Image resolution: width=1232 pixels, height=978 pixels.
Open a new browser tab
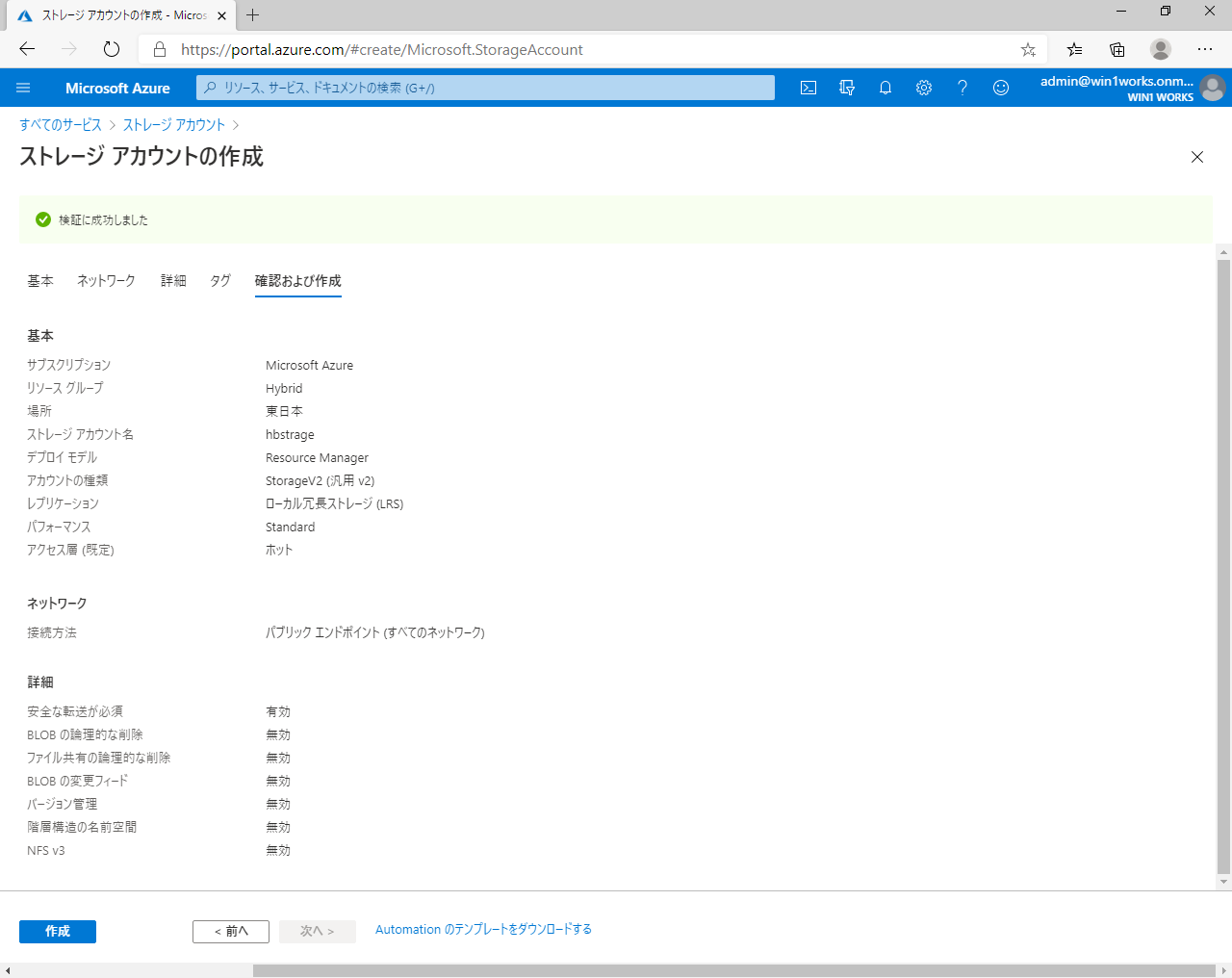[x=252, y=14]
